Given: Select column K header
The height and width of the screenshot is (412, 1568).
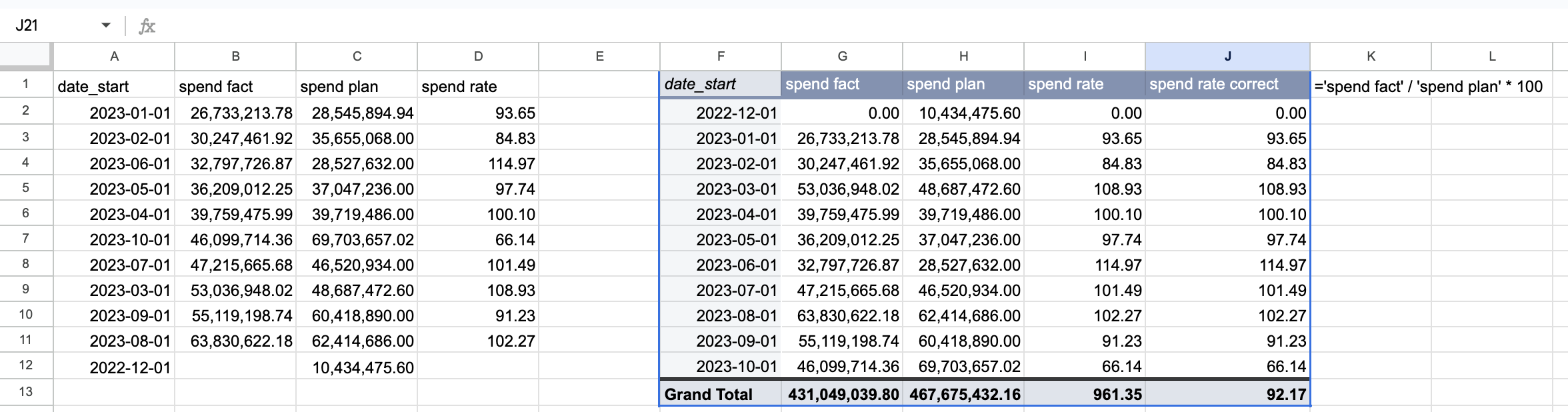Looking at the screenshot, I should pyautogui.click(x=1371, y=57).
